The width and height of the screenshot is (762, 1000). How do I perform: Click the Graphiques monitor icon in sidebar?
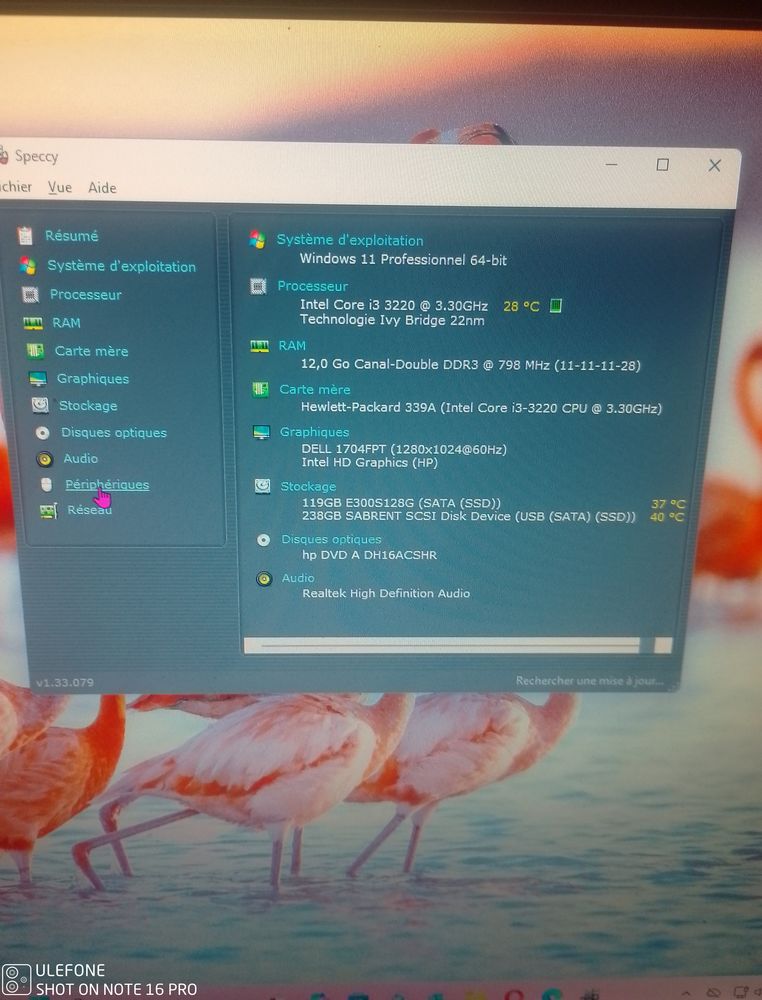pyautogui.click(x=38, y=379)
